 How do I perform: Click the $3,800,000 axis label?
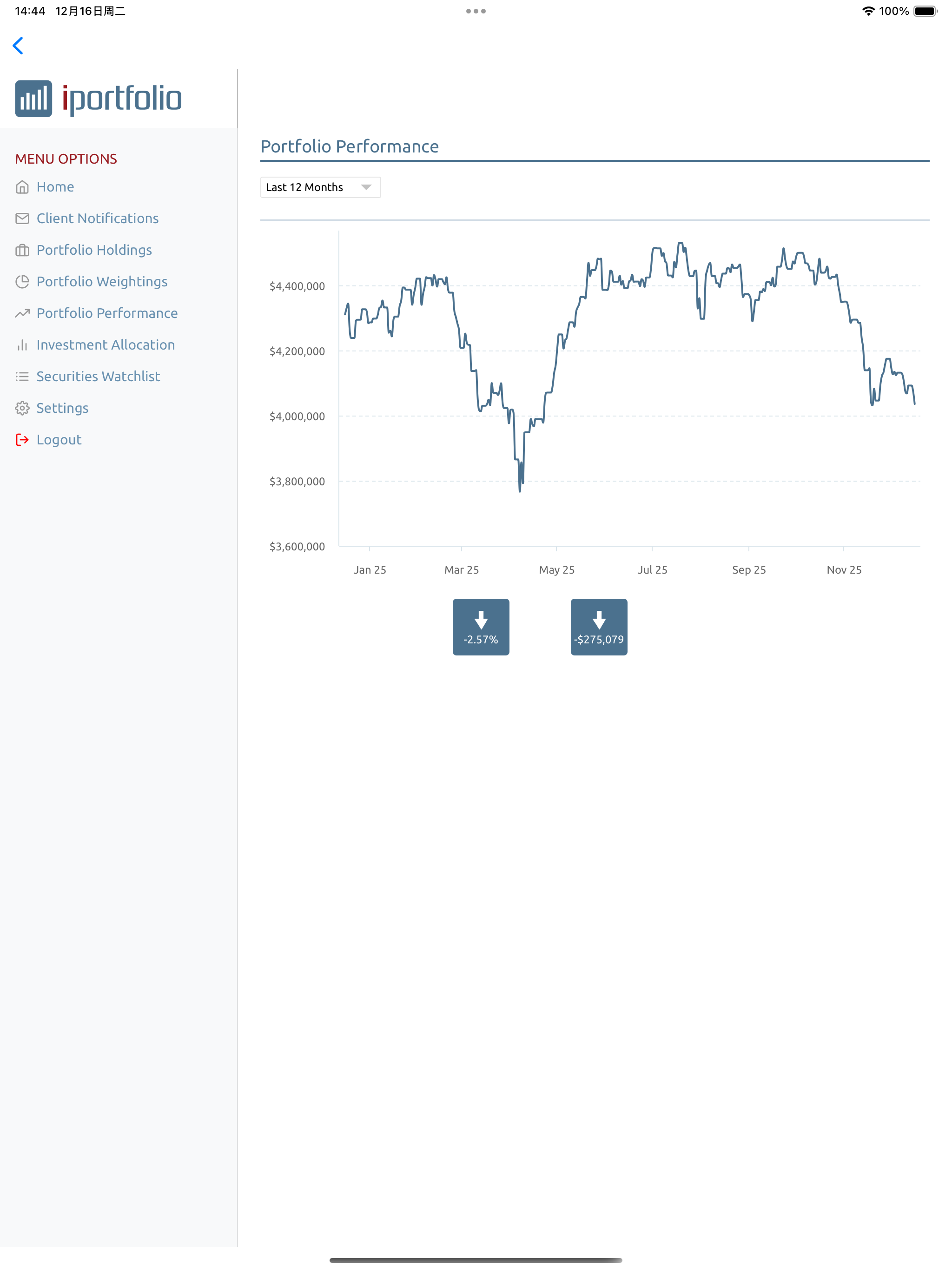coord(297,481)
